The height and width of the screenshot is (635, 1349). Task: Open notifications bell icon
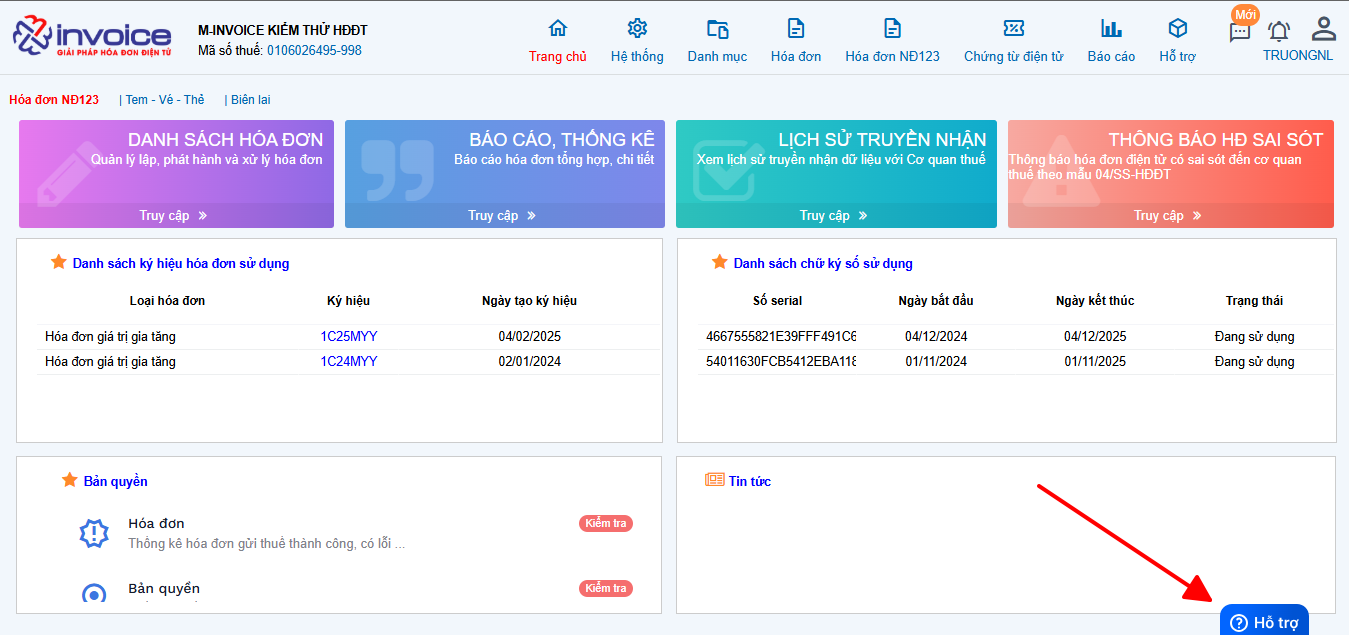click(1279, 31)
